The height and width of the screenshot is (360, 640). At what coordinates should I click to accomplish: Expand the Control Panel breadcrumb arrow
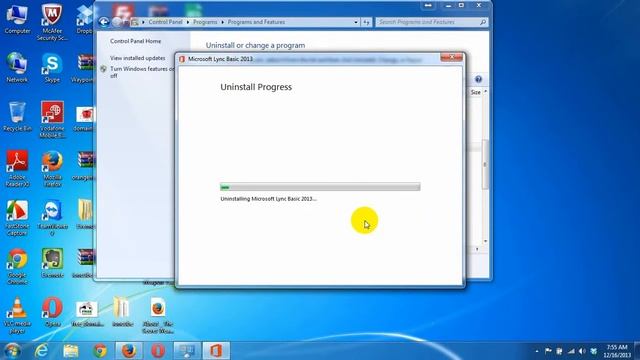pyautogui.click(x=188, y=22)
